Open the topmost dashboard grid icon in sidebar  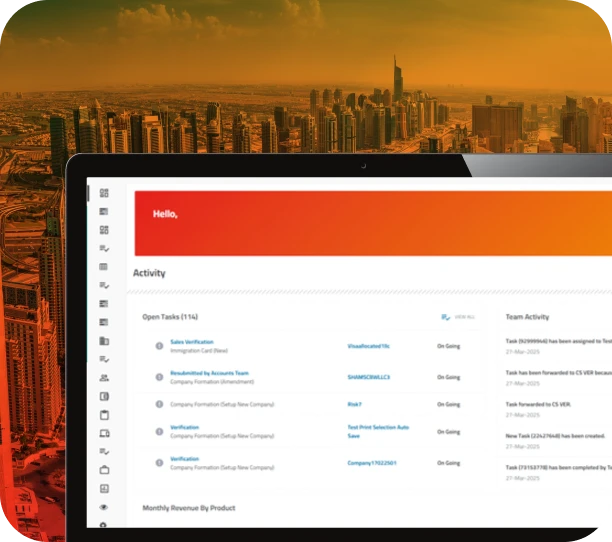[x=104, y=193]
